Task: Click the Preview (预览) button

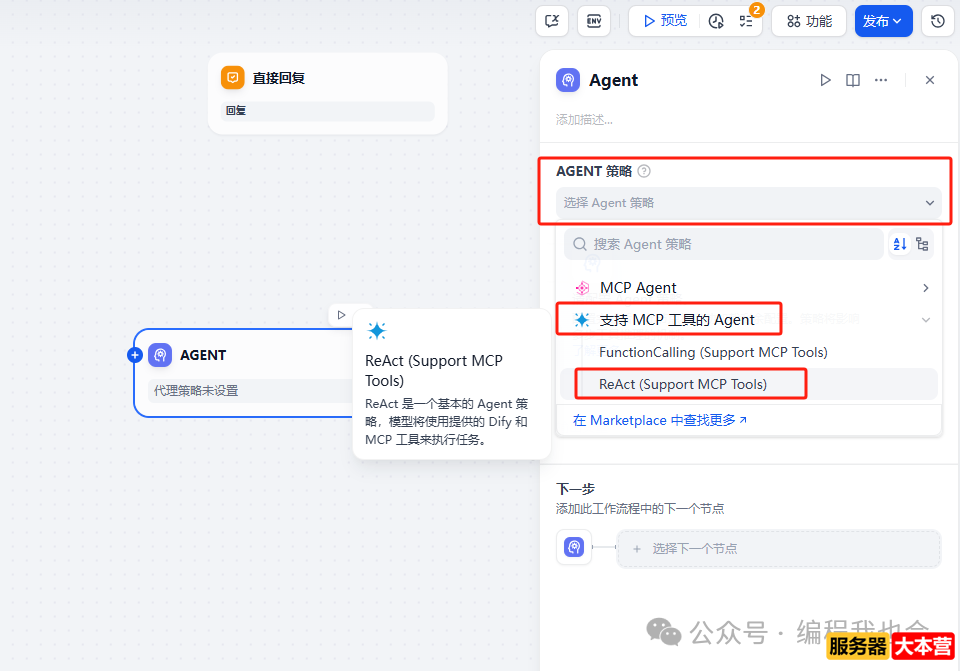Action: (665, 21)
